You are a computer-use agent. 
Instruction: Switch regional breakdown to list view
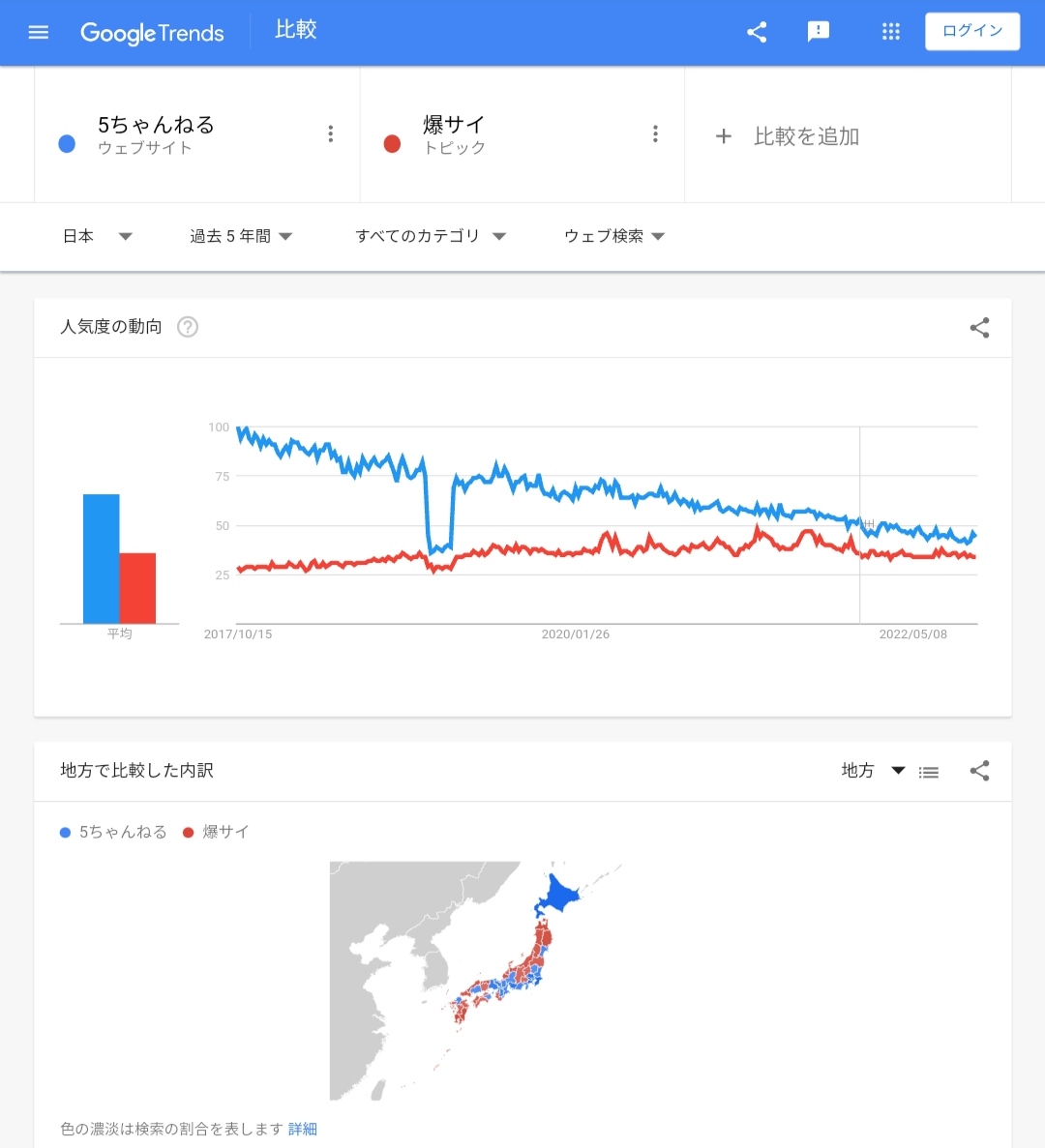(x=929, y=772)
